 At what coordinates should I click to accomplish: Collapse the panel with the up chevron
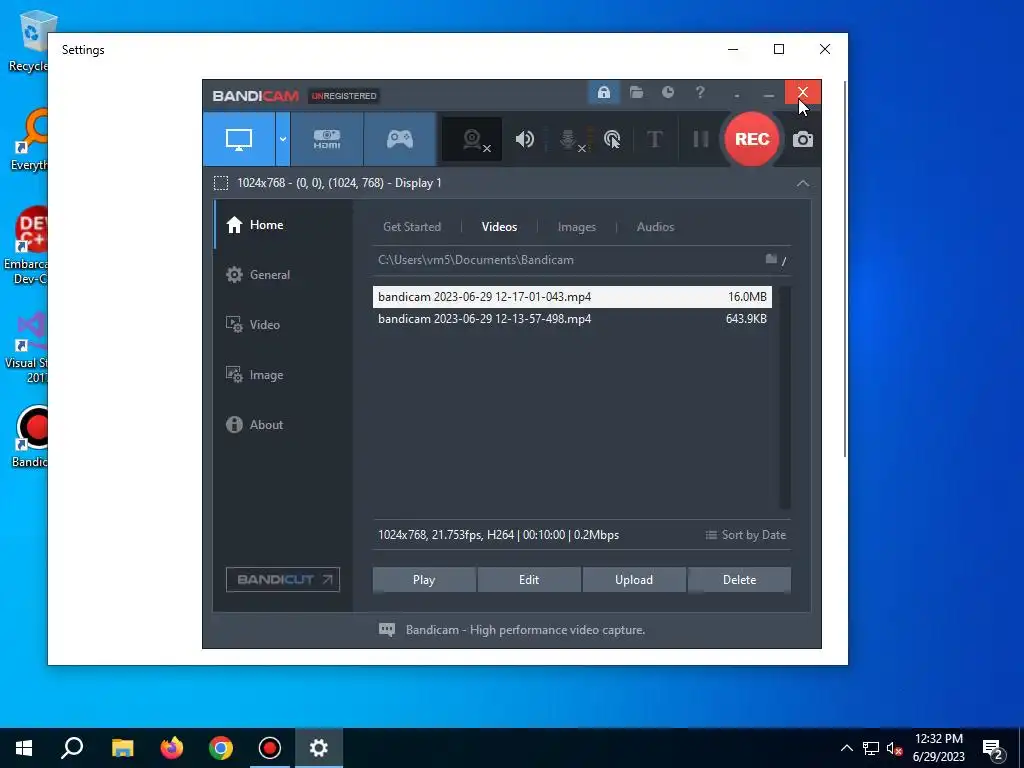tap(803, 184)
